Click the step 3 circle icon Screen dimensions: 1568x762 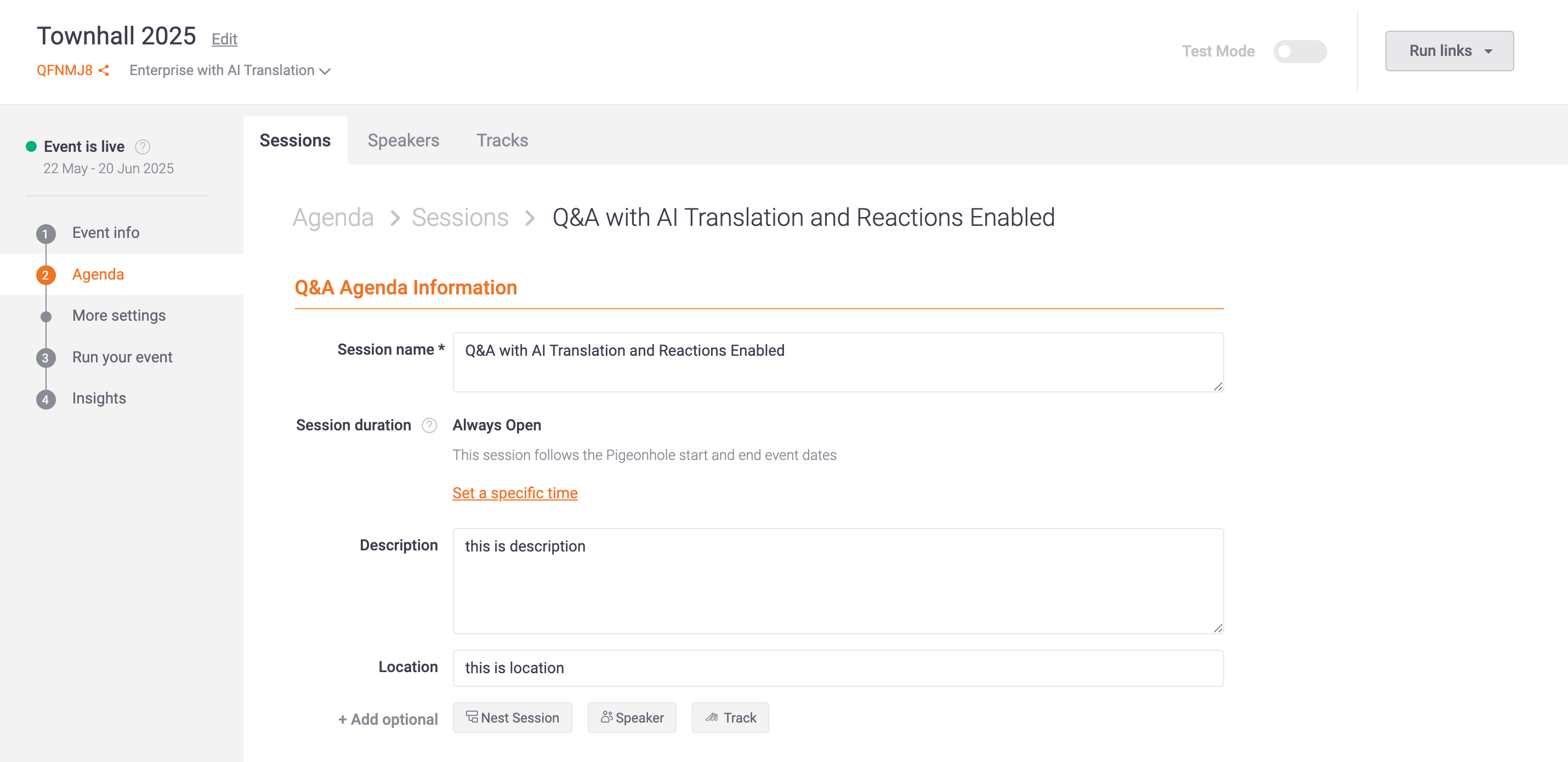click(46, 358)
